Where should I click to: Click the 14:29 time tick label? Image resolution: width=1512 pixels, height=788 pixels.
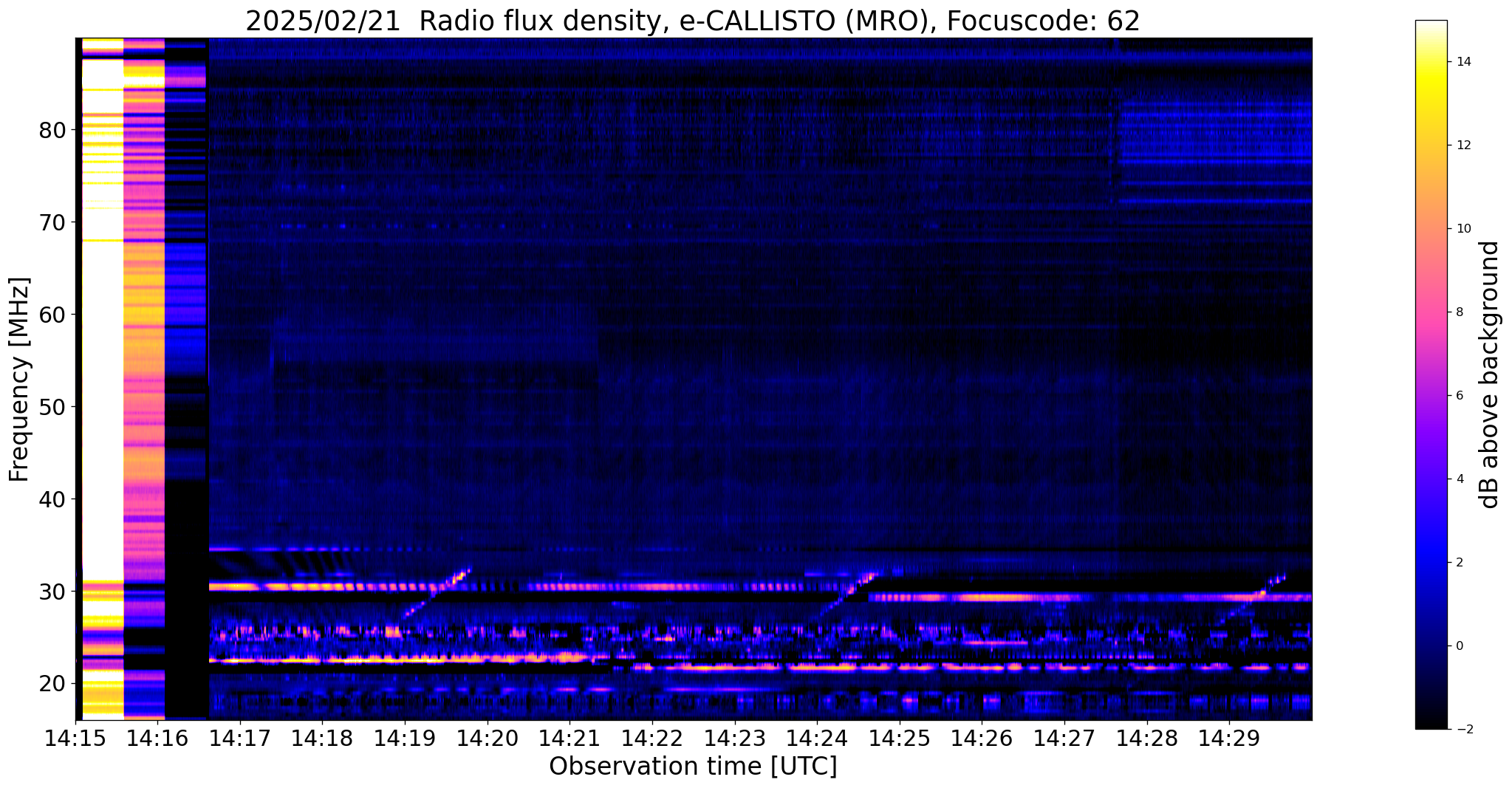[x=1229, y=737]
